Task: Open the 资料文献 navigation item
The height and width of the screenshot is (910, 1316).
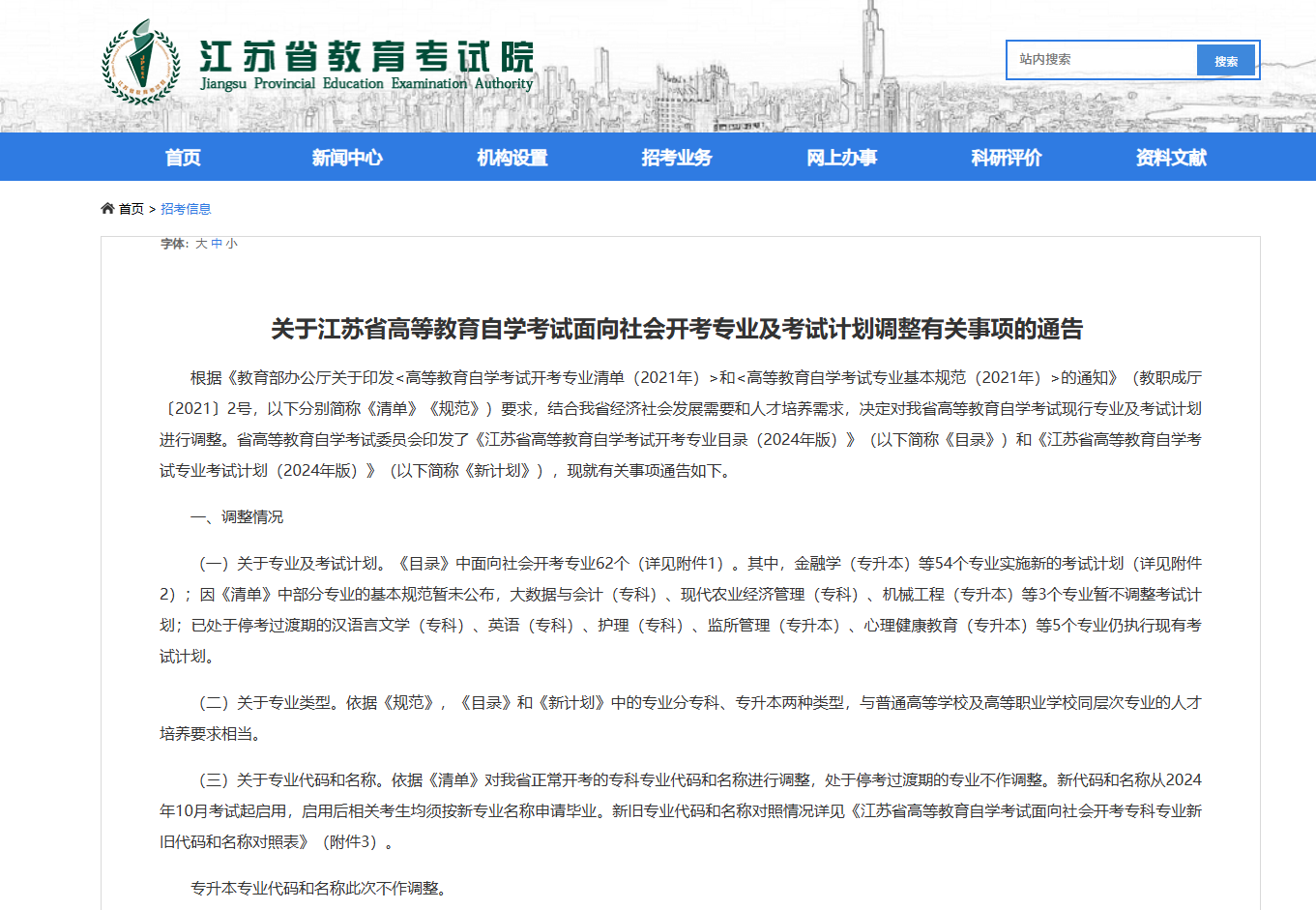Action: (1171, 158)
